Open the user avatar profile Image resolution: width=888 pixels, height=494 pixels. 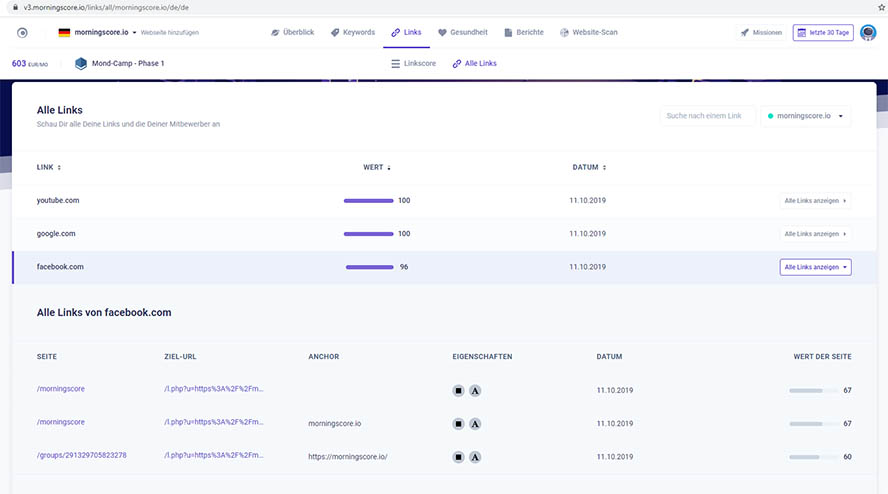pyautogui.click(x=868, y=32)
